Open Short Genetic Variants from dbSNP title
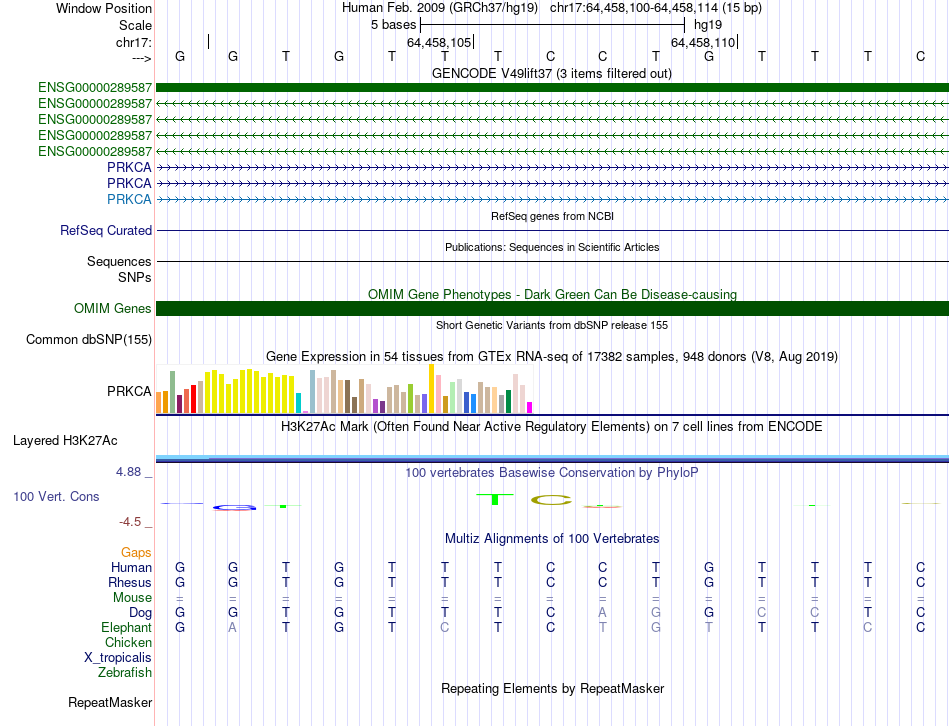 [552, 325]
